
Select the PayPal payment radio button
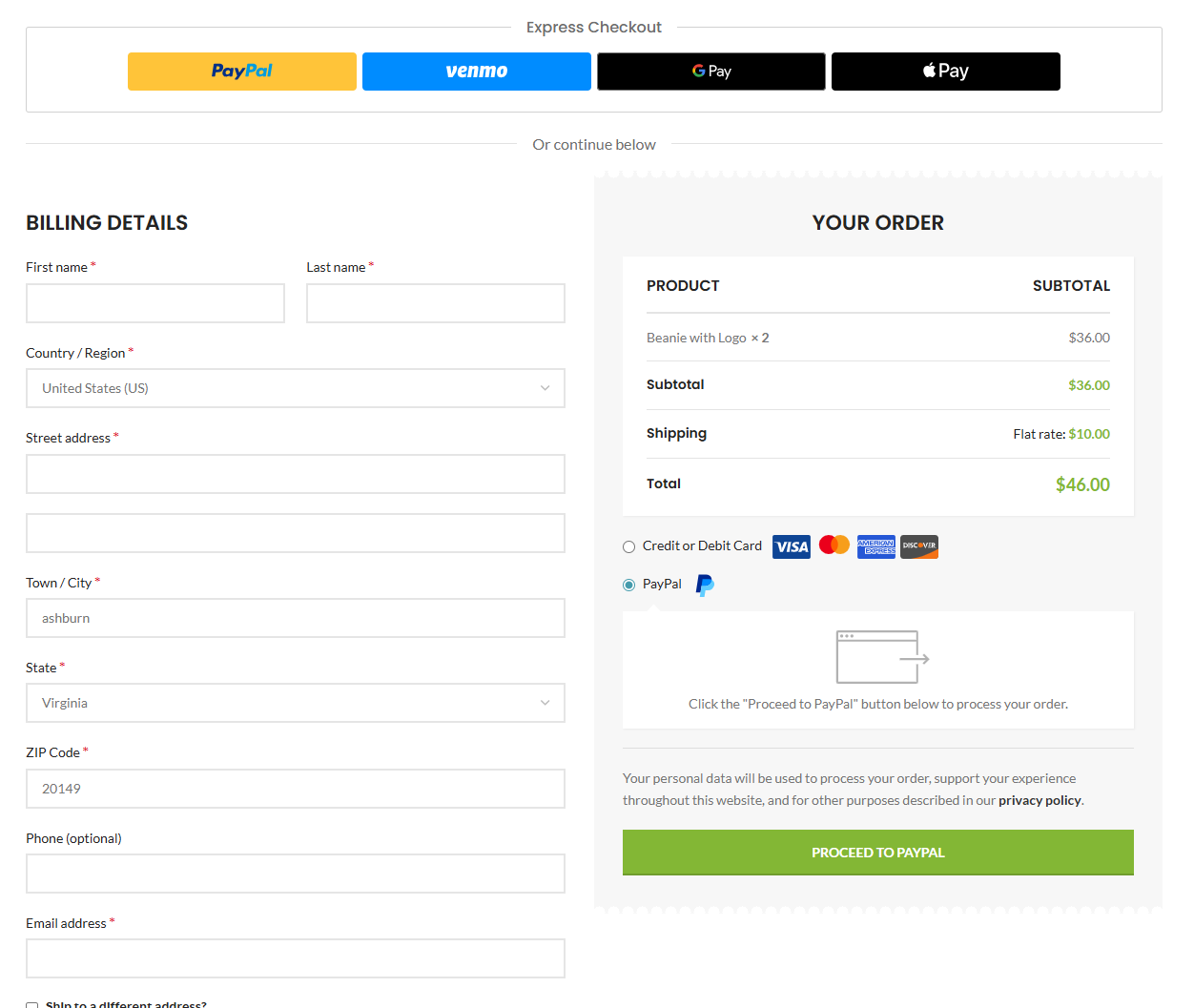628,586
